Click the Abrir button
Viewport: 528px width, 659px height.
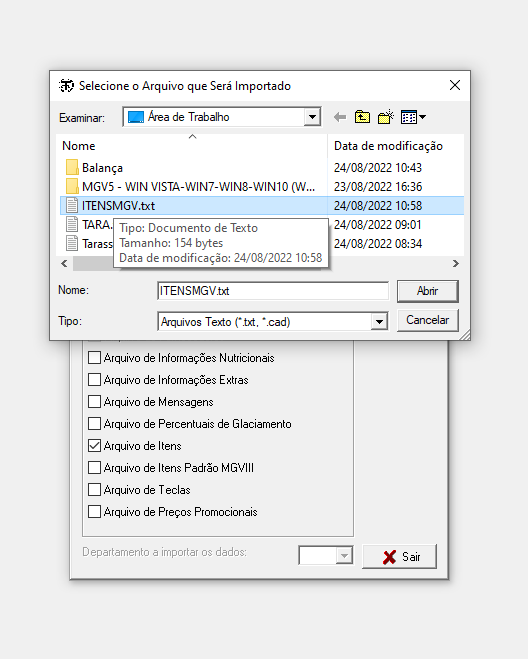tap(428, 291)
